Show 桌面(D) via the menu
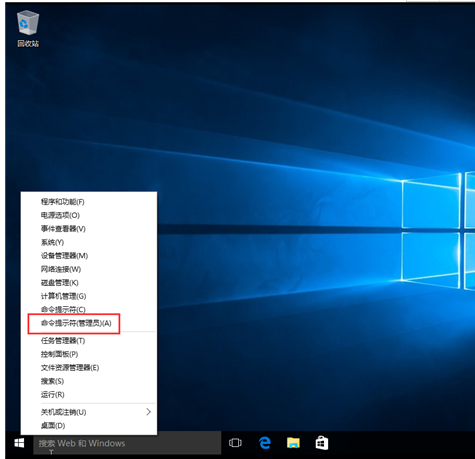Image resolution: width=475 pixels, height=459 pixels. pos(89,426)
